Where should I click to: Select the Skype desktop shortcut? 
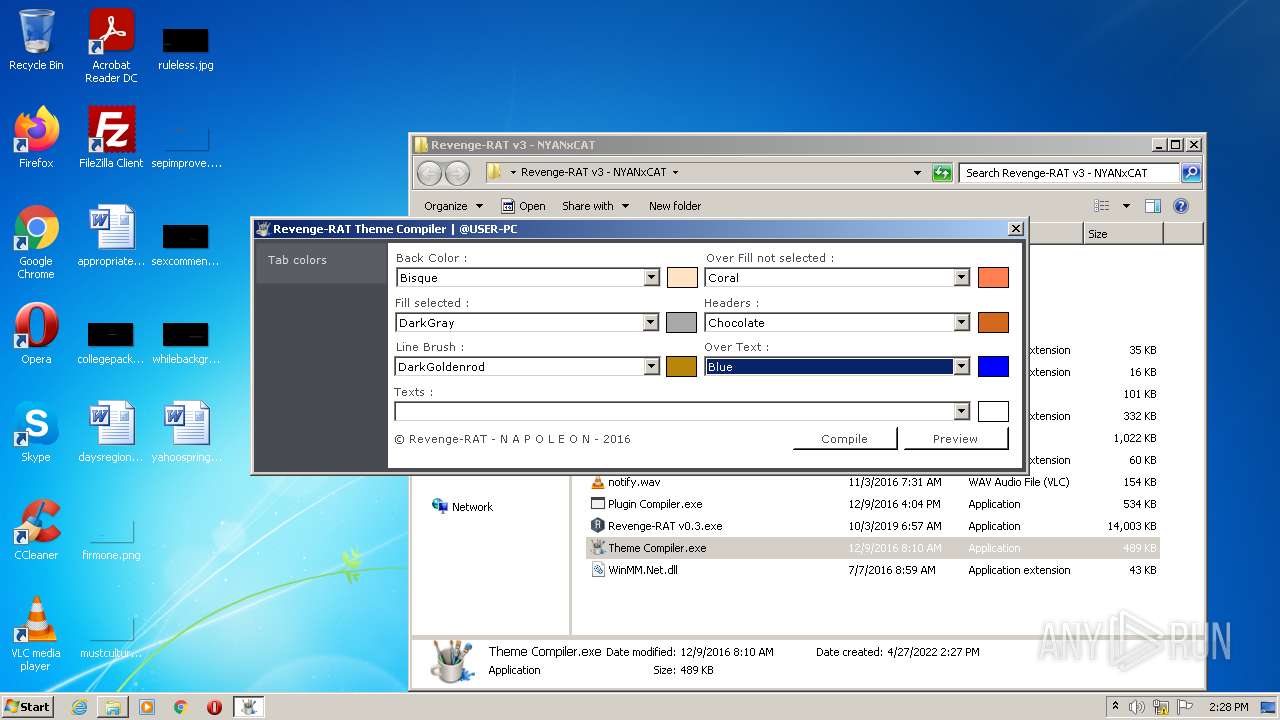pos(36,432)
